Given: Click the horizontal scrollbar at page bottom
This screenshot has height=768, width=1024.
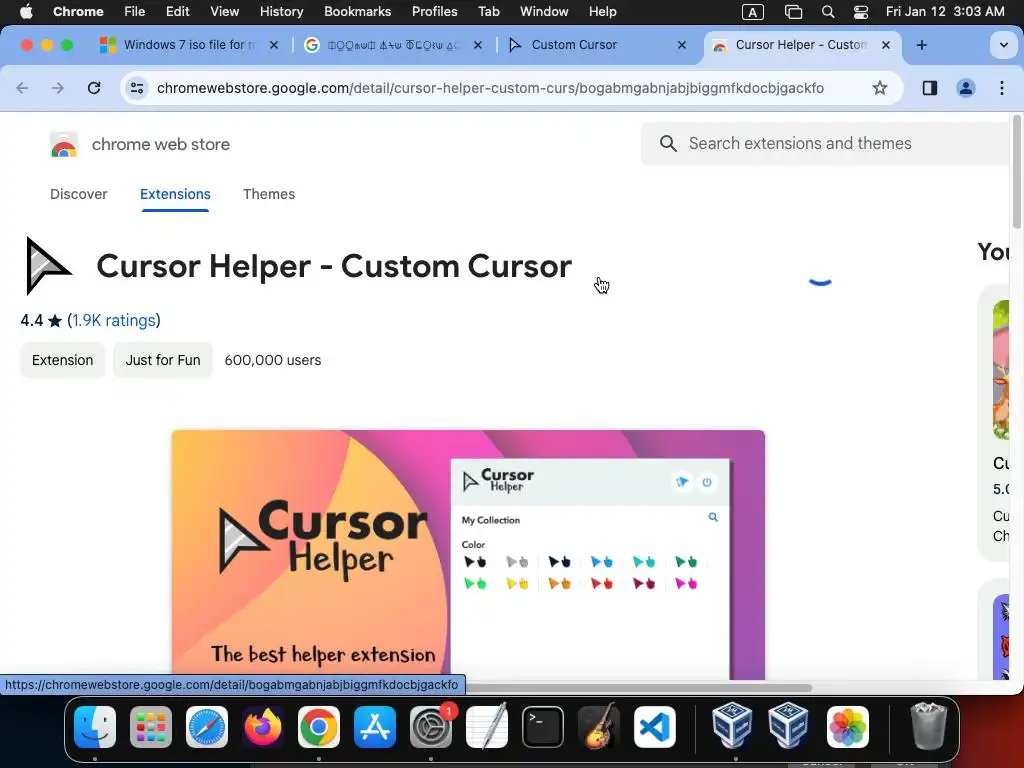Looking at the screenshot, I should 638,687.
